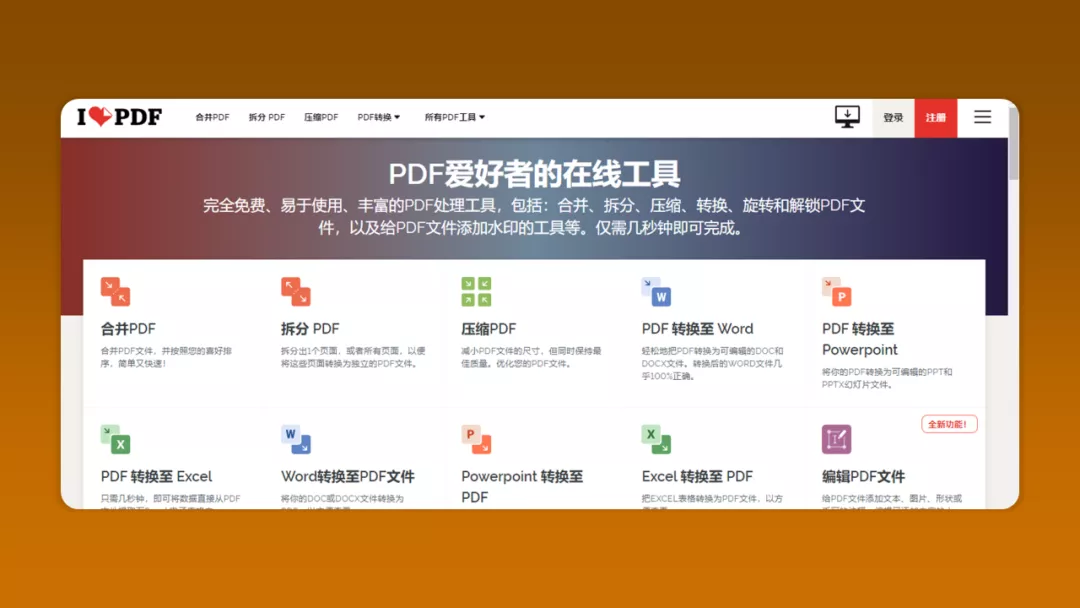Open the Powerpoint 转换至 PDF title
The width and height of the screenshot is (1080, 608).
(522, 487)
